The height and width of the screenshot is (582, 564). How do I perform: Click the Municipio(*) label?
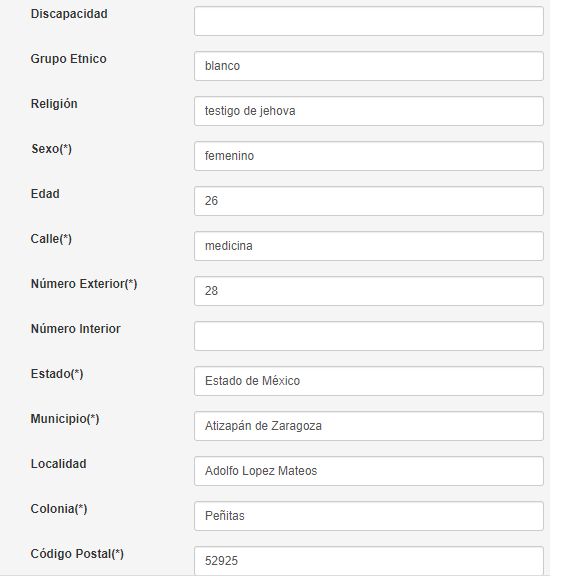coord(65,419)
